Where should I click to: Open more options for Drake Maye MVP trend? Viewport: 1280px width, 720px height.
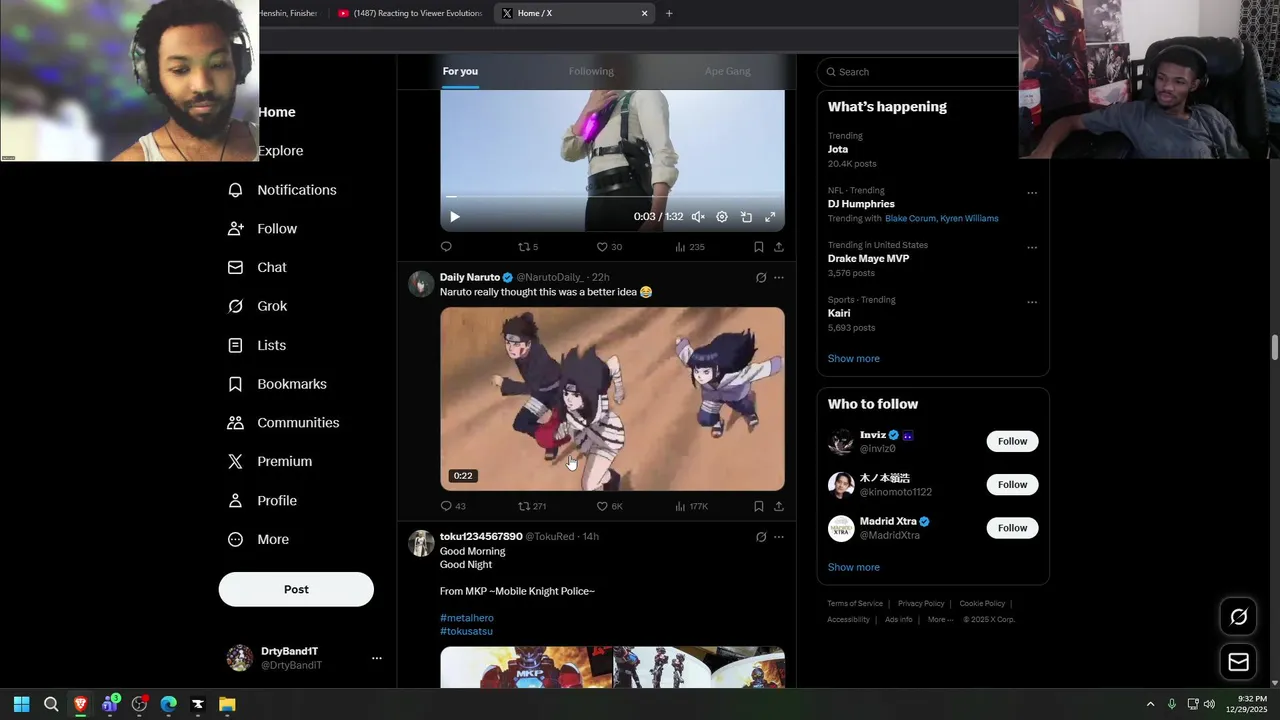point(1032,248)
